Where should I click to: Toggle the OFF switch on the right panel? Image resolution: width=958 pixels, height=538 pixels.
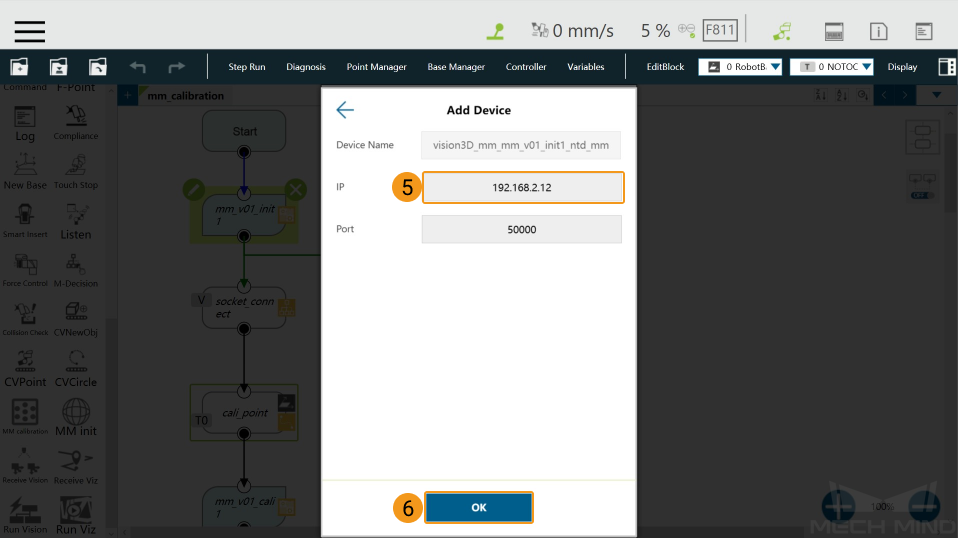click(922, 195)
